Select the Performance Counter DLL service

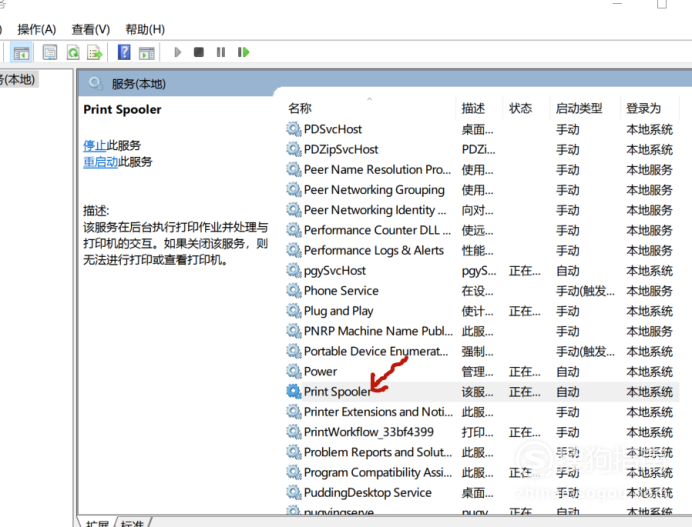click(377, 230)
